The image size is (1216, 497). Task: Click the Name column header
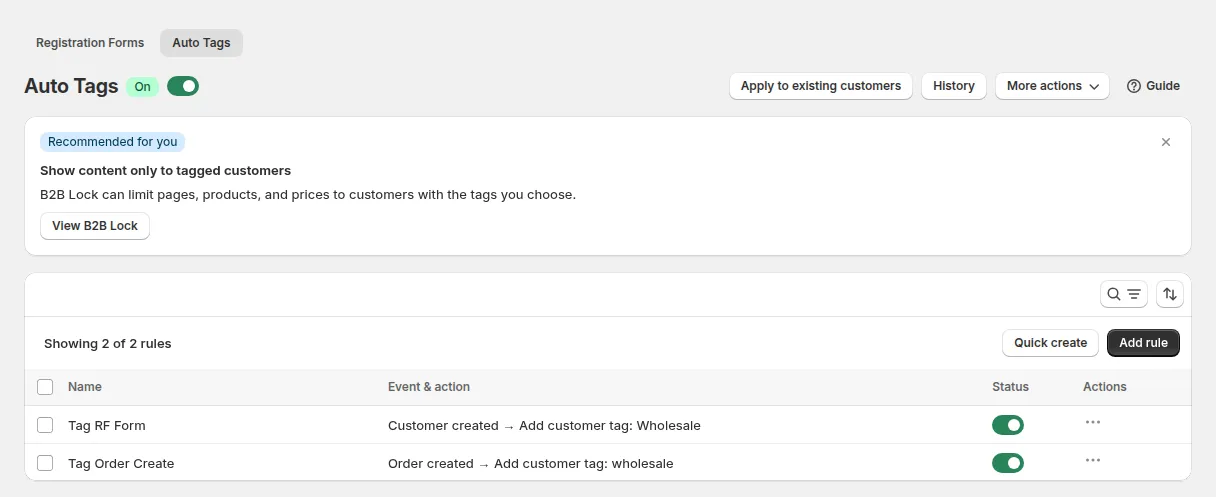(85, 387)
